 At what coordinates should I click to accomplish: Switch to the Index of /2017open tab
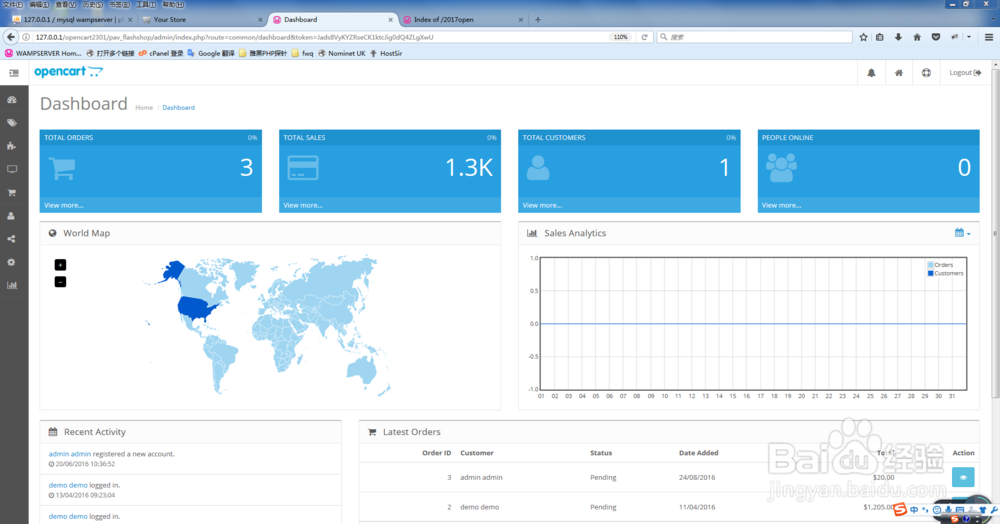tap(463, 20)
